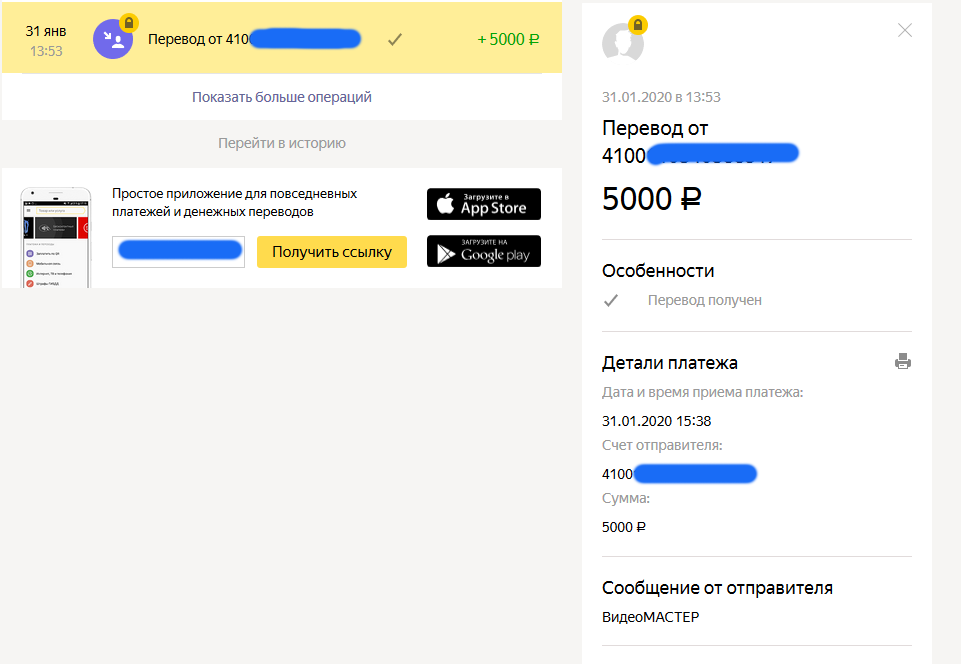Click the "Детали платежа" section heading
This screenshot has width=961, height=664.
pos(670,363)
